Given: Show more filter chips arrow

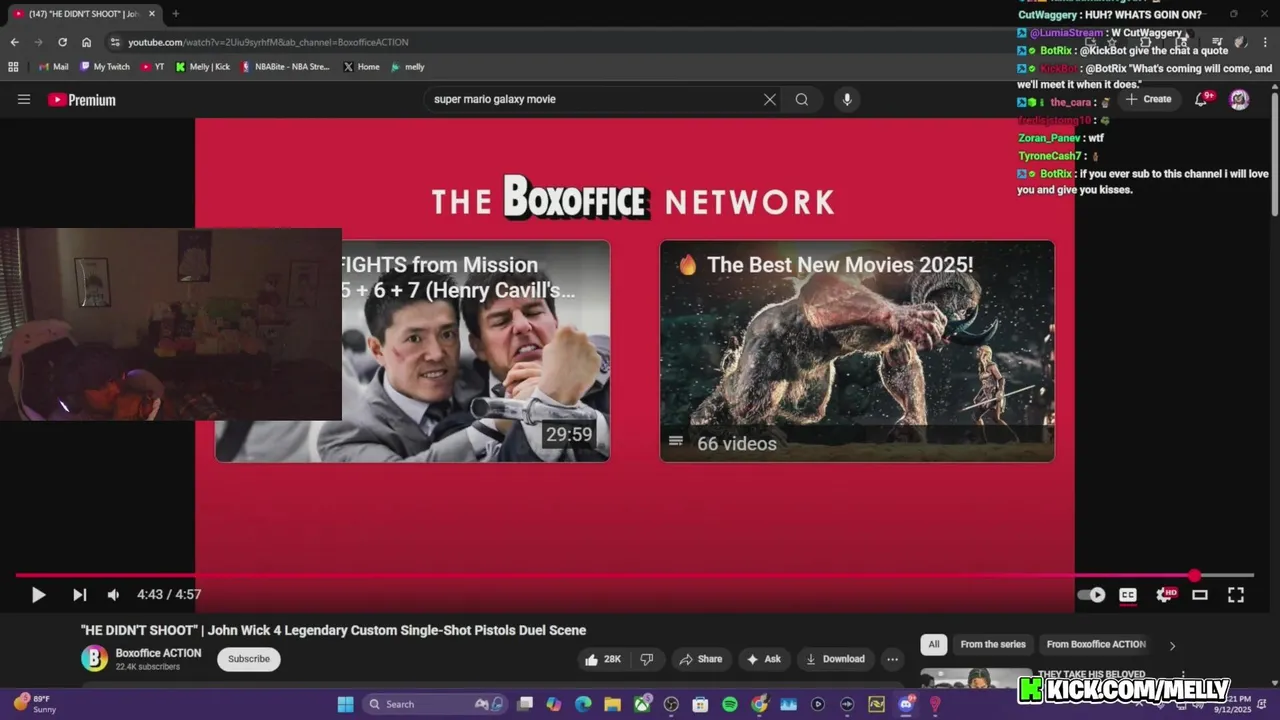Looking at the screenshot, I should click(x=1172, y=645).
